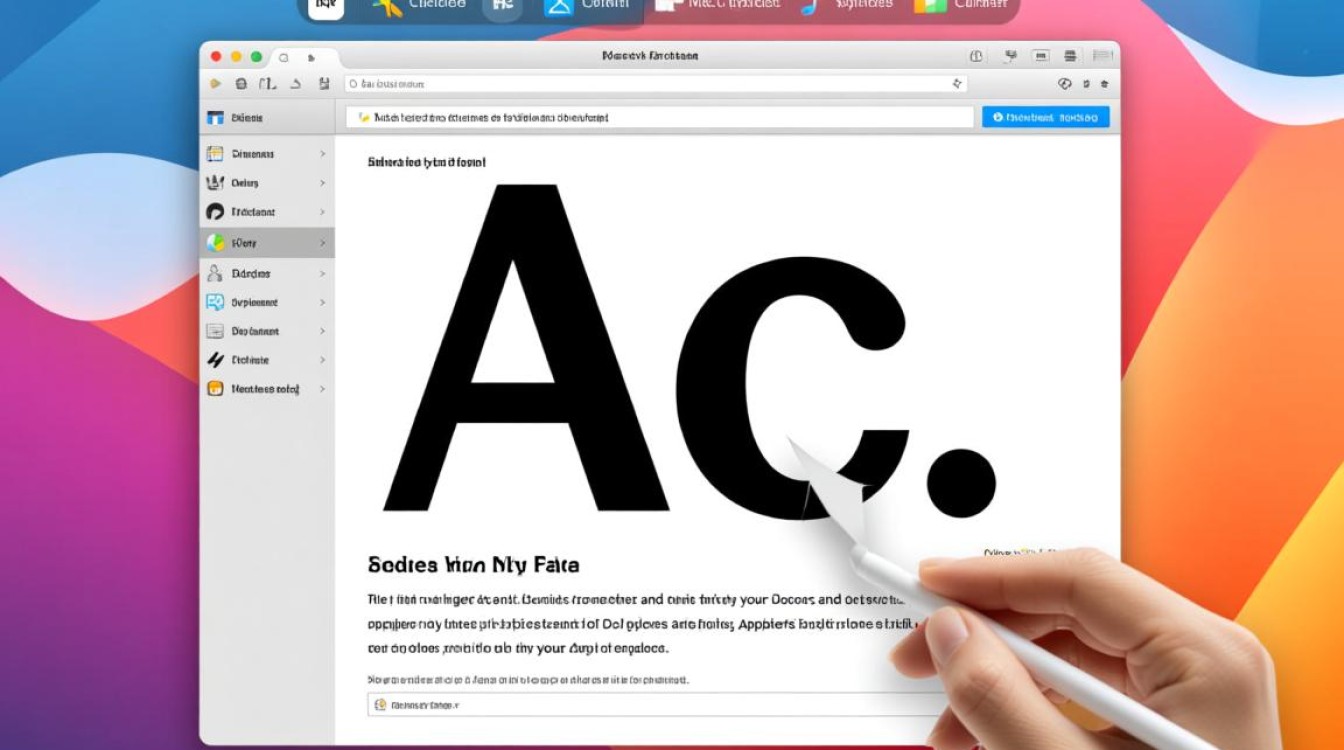The height and width of the screenshot is (750, 1344).
Task: Click the orange square icon in sidebar
Action: coord(215,389)
